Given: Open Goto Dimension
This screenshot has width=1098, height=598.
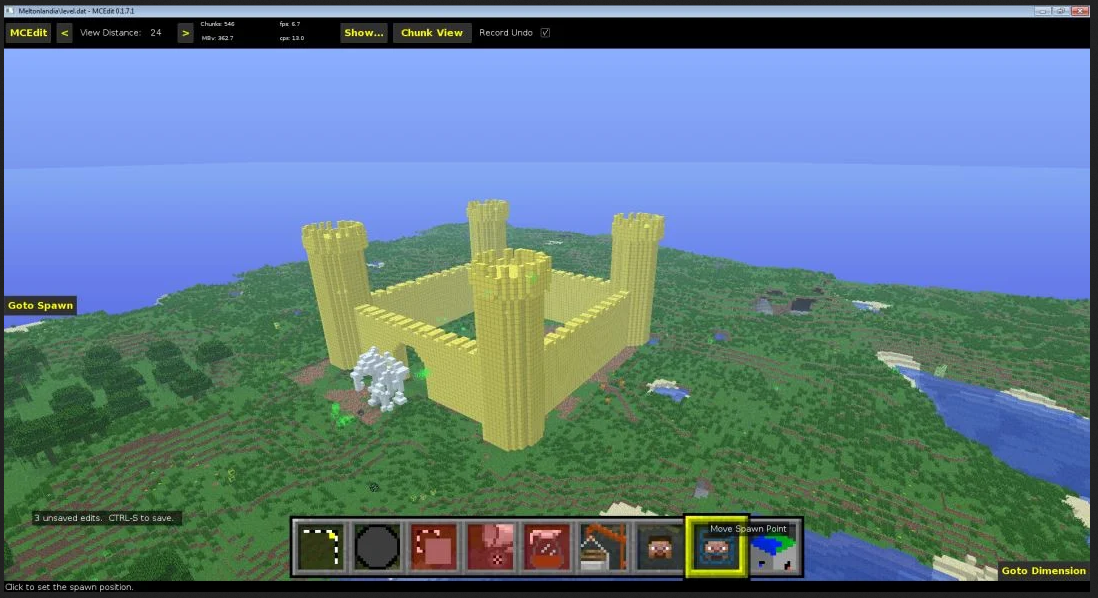Looking at the screenshot, I should tap(1043, 571).
